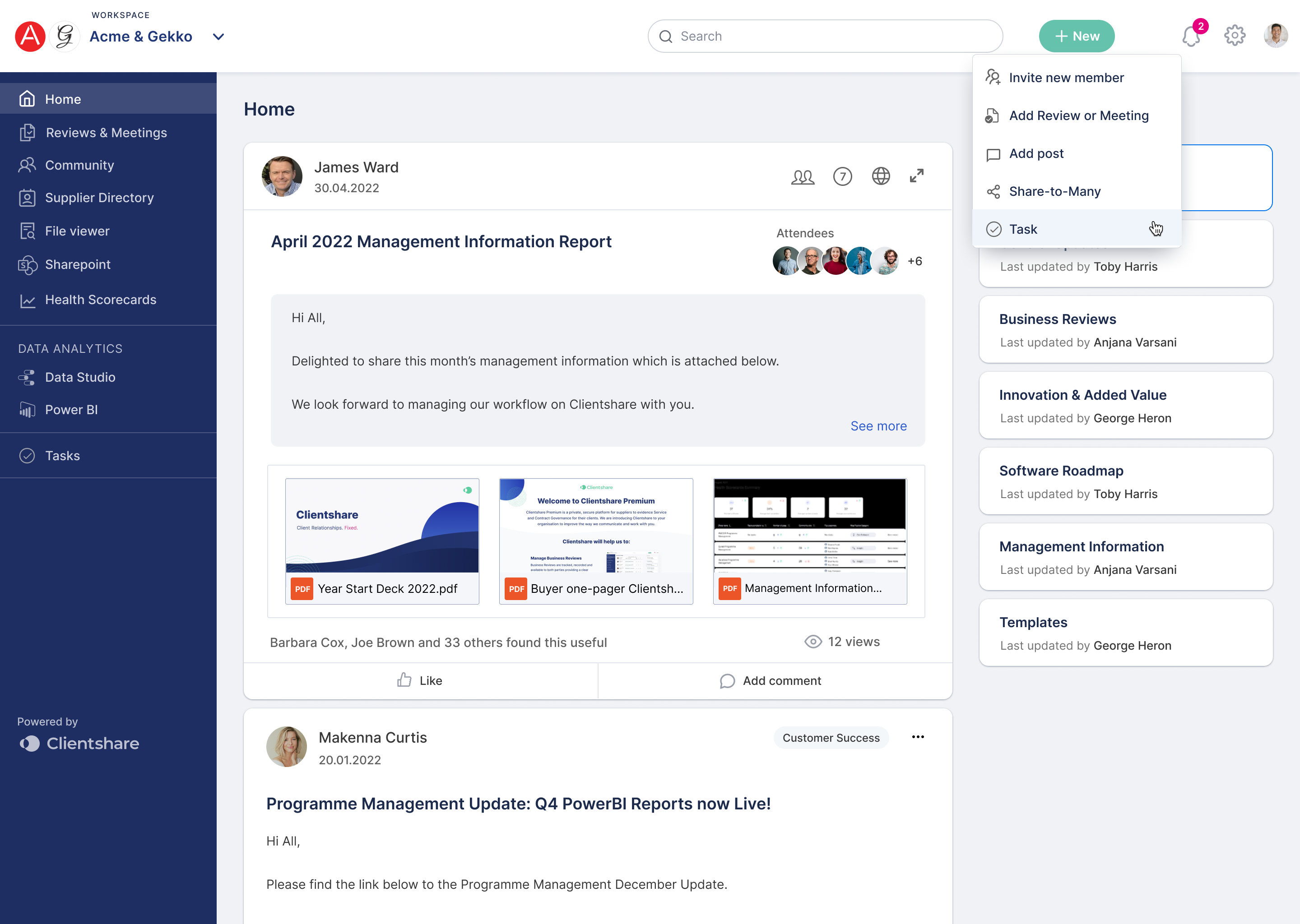Open Power BI reports

(x=71, y=409)
